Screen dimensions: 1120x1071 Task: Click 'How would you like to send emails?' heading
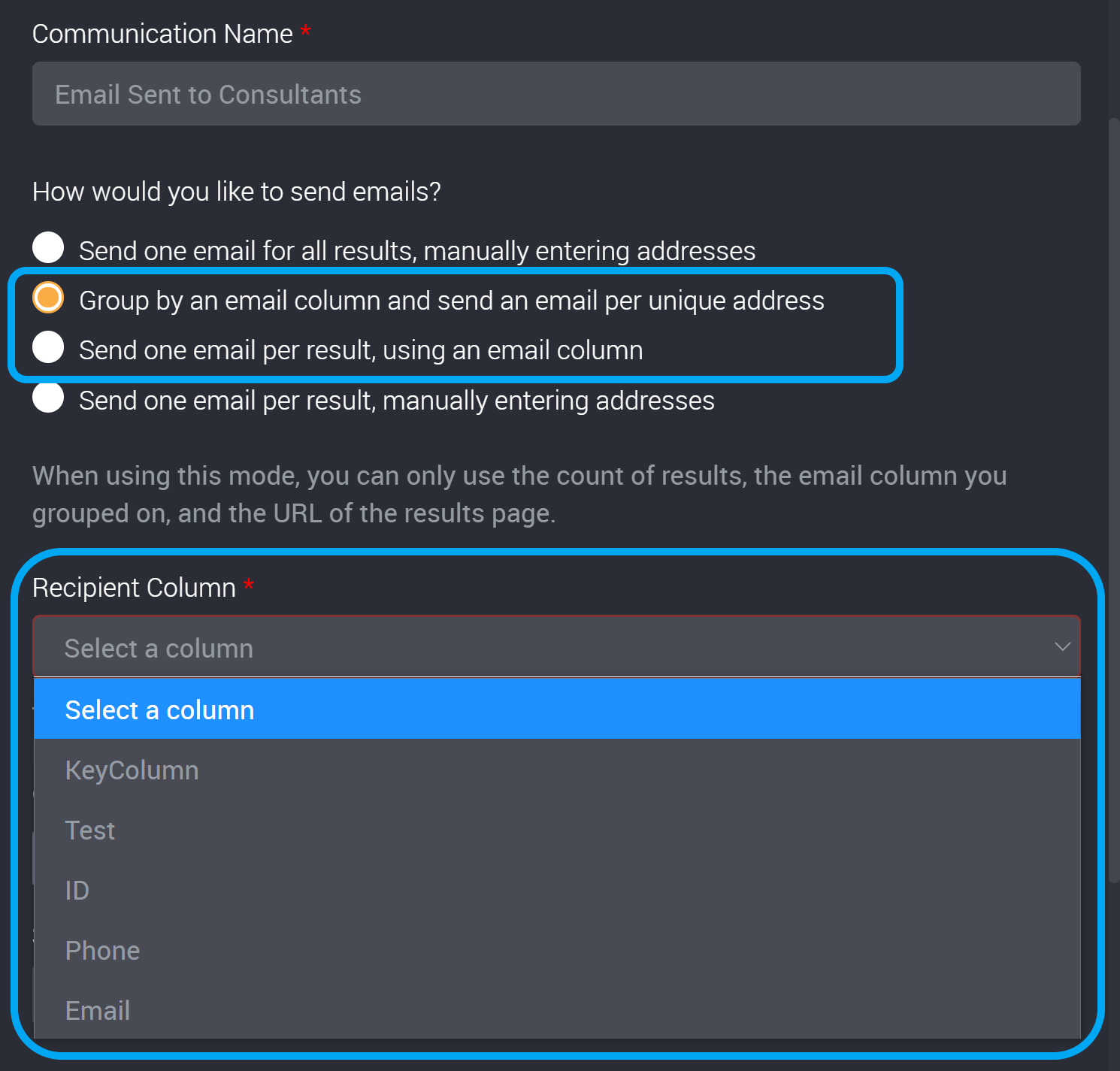pos(236,192)
